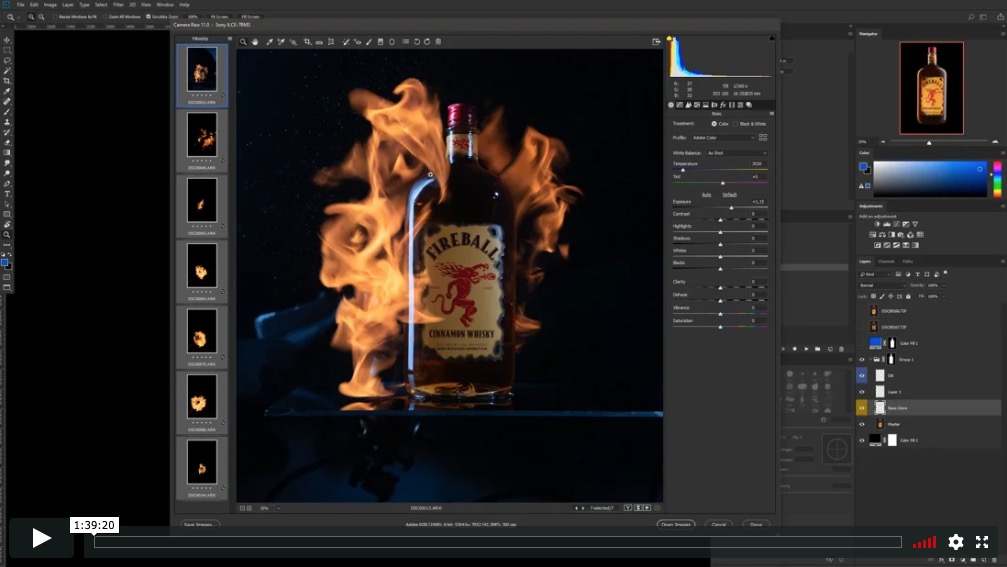Choose the Graduated Filter tool
The height and width of the screenshot is (567, 1007).
pyautogui.click(x=380, y=42)
